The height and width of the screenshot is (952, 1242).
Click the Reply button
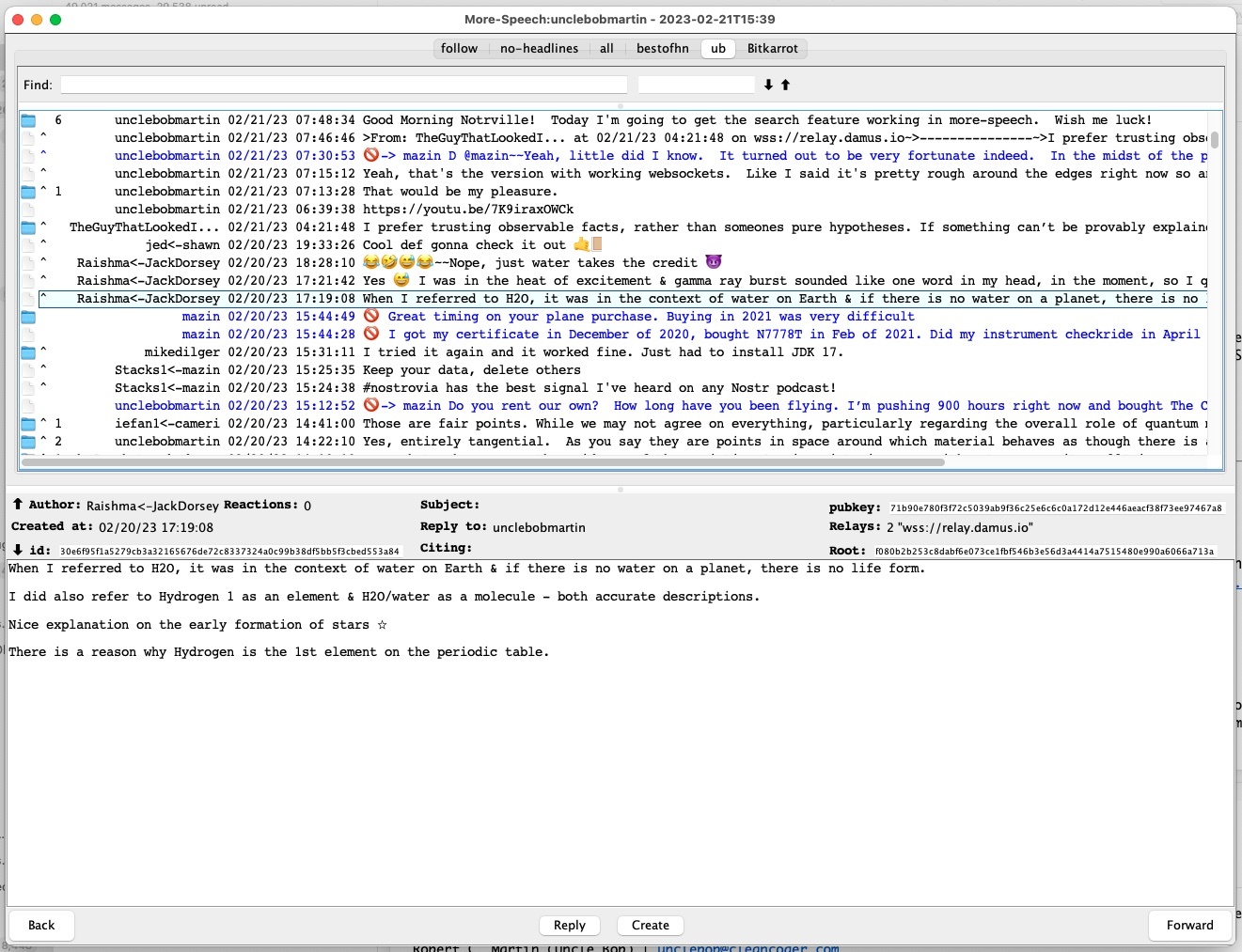pos(570,926)
